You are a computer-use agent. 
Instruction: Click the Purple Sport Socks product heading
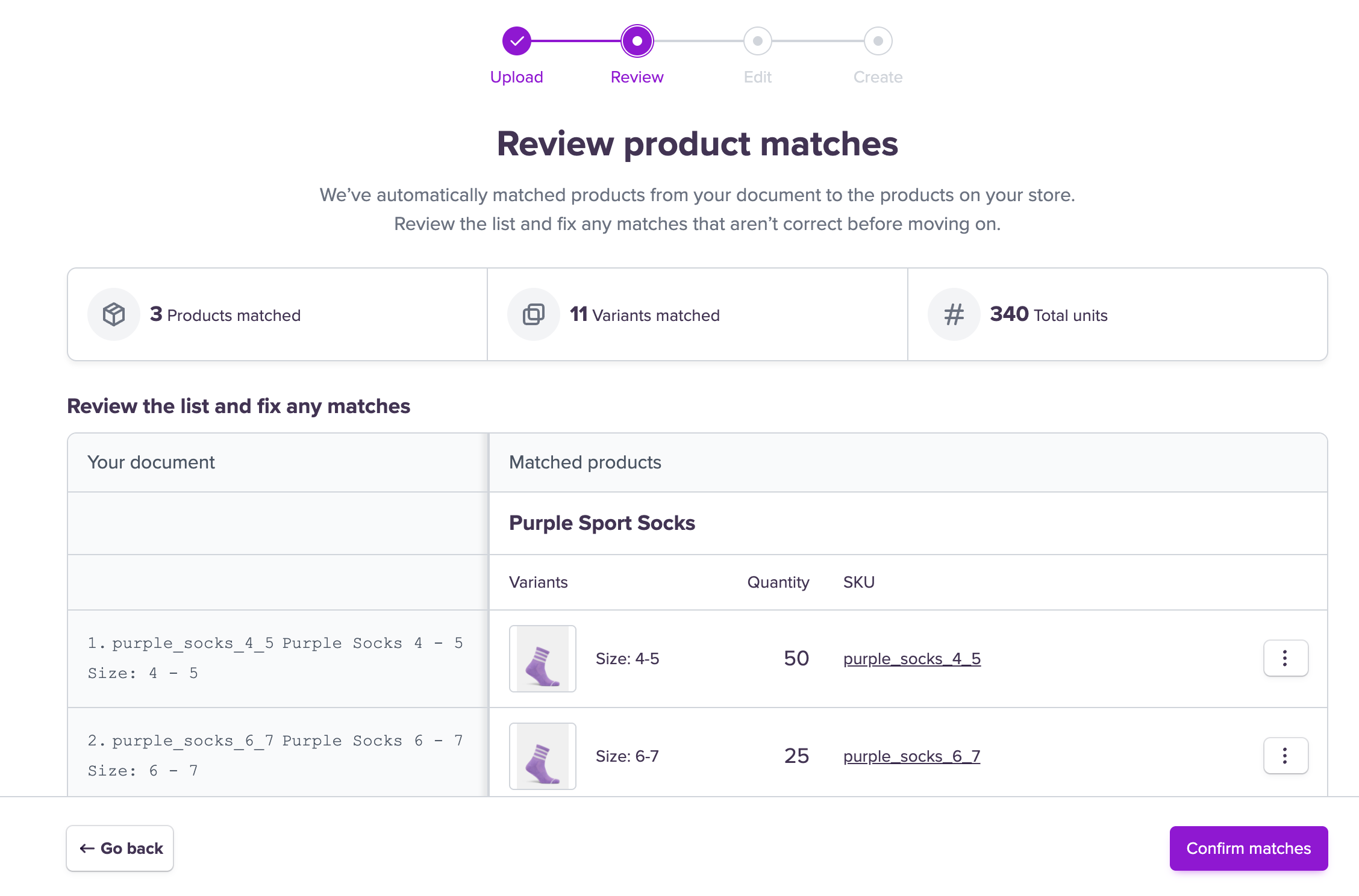pyautogui.click(x=602, y=523)
